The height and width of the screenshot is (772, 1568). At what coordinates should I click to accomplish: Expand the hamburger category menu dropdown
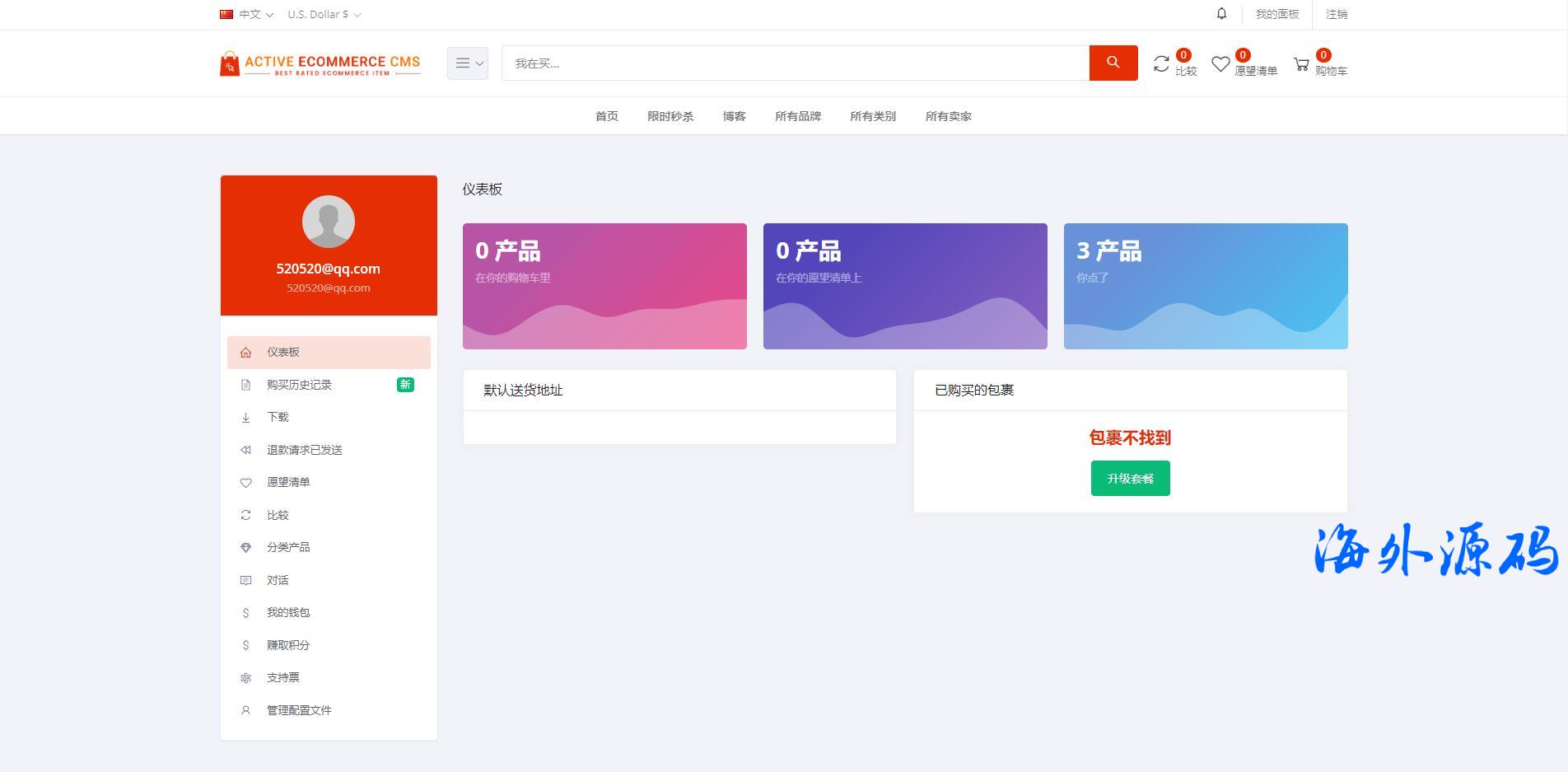468,63
